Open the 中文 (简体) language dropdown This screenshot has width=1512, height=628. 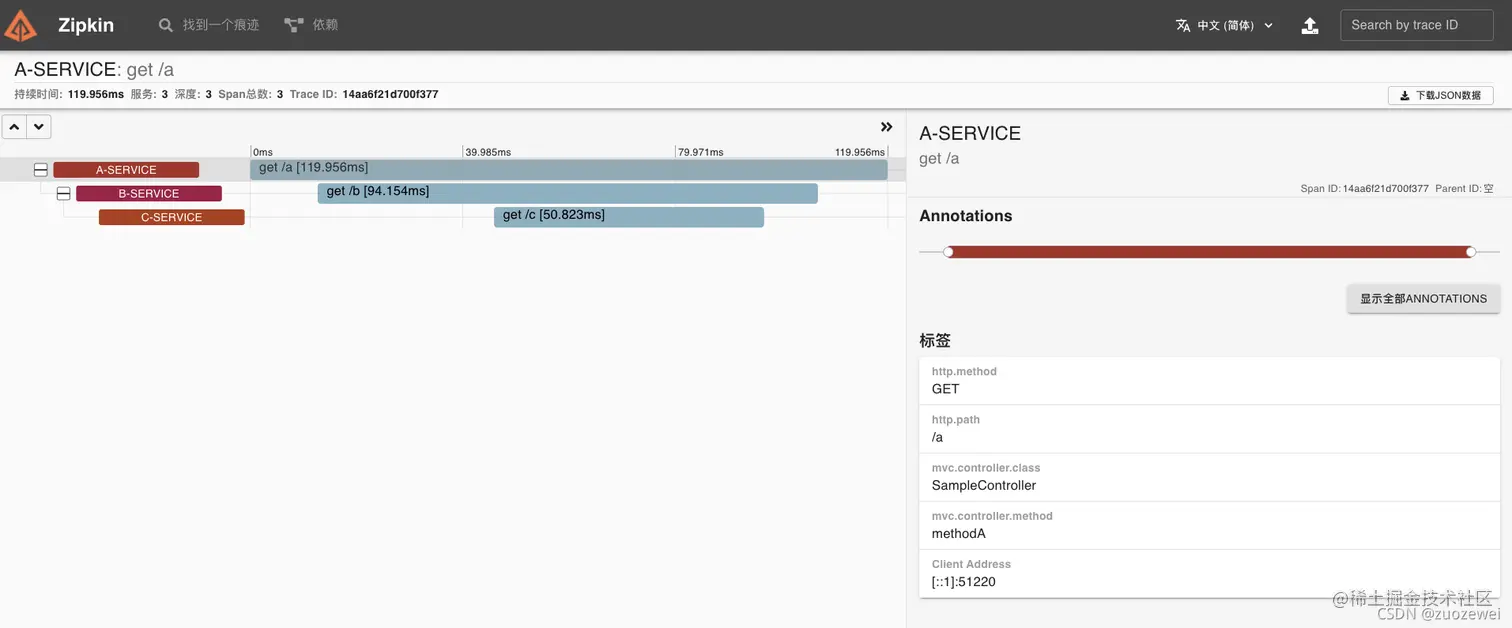[1225, 25]
